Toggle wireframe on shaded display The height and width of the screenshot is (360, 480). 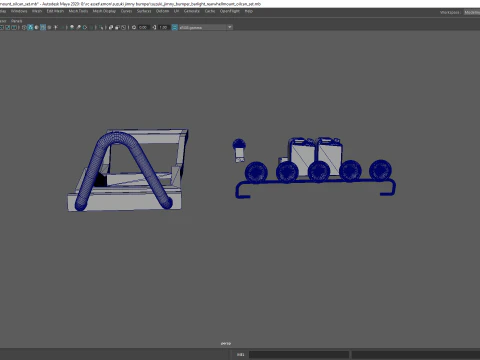click(x=43, y=27)
